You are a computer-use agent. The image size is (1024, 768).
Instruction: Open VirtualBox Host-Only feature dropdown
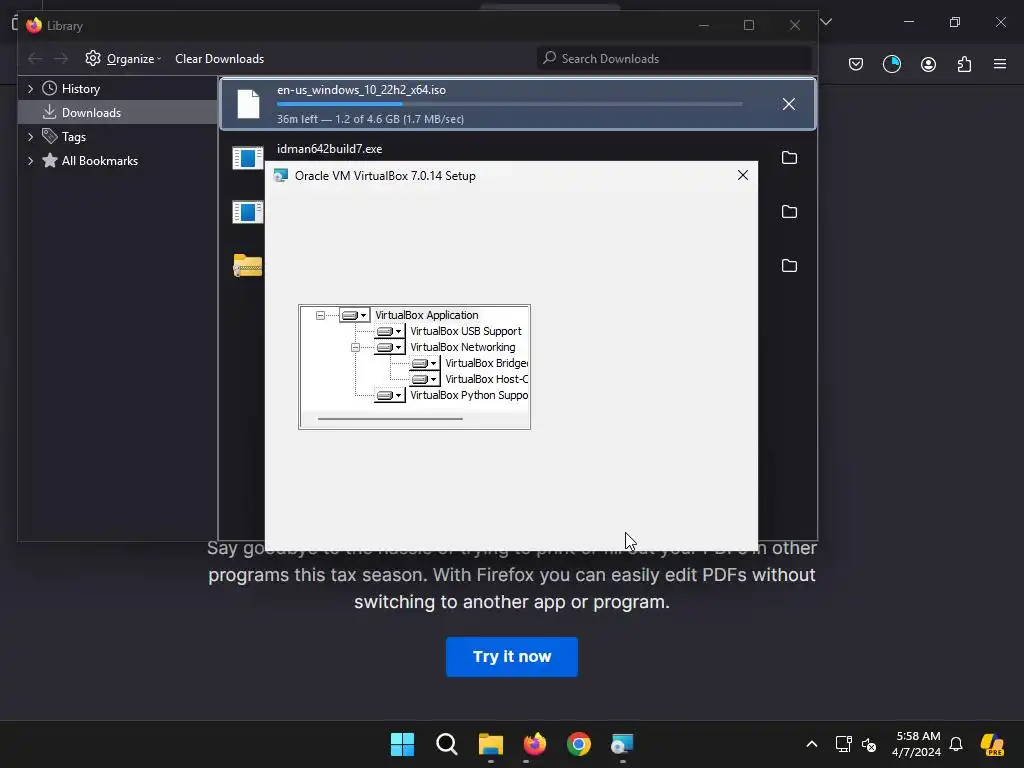425,379
